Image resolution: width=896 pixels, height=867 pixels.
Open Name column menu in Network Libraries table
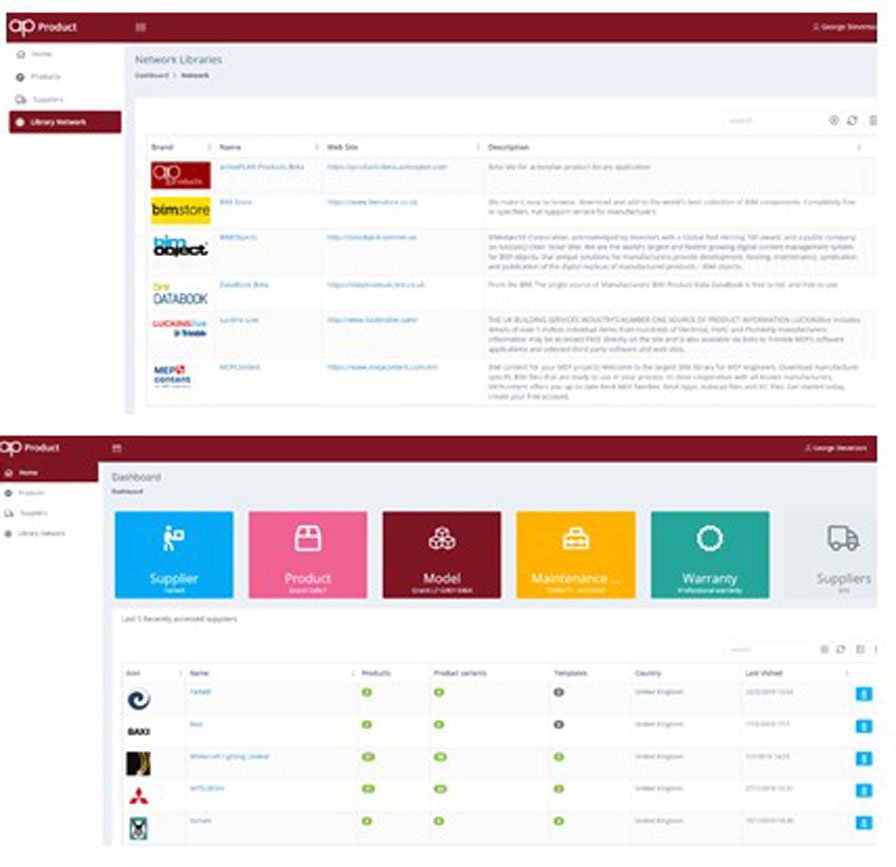[316, 147]
